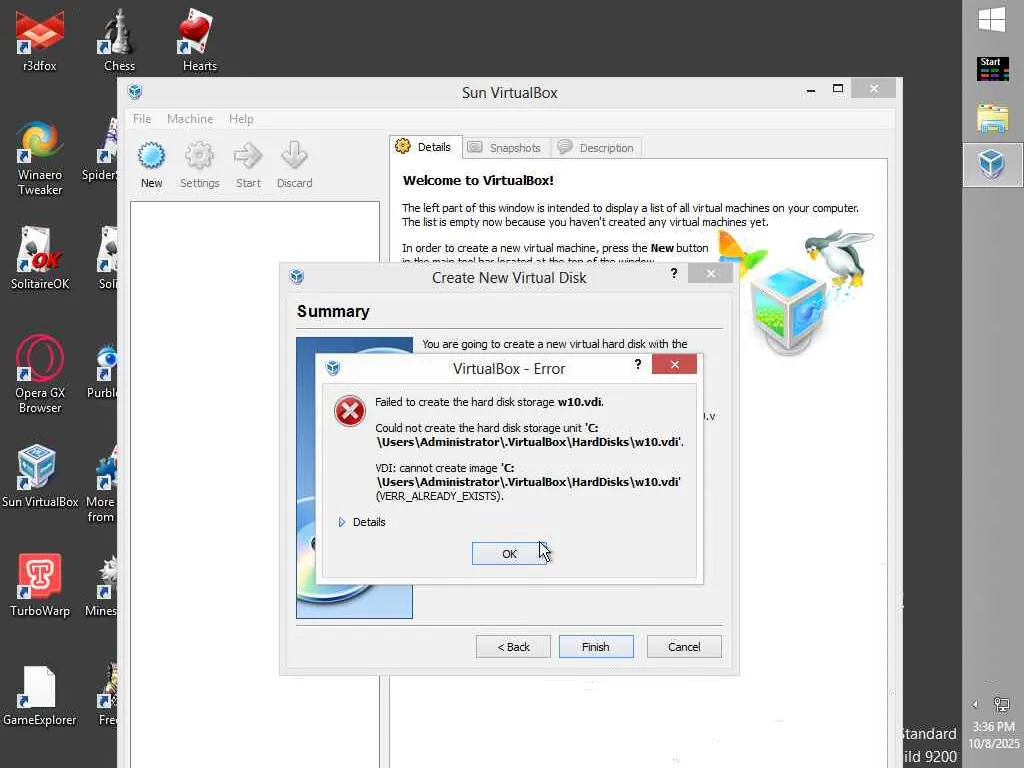Open the Hearts desktop shortcut
1024x768 pixels.
pyautogui.click(x=199, y=40)
